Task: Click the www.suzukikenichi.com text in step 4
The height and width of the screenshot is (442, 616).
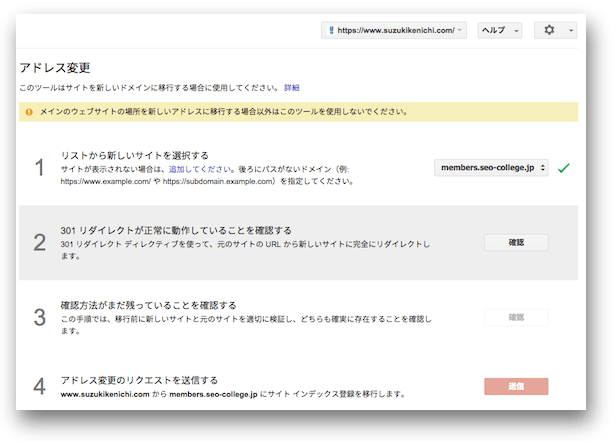Action: pos(105,394)
